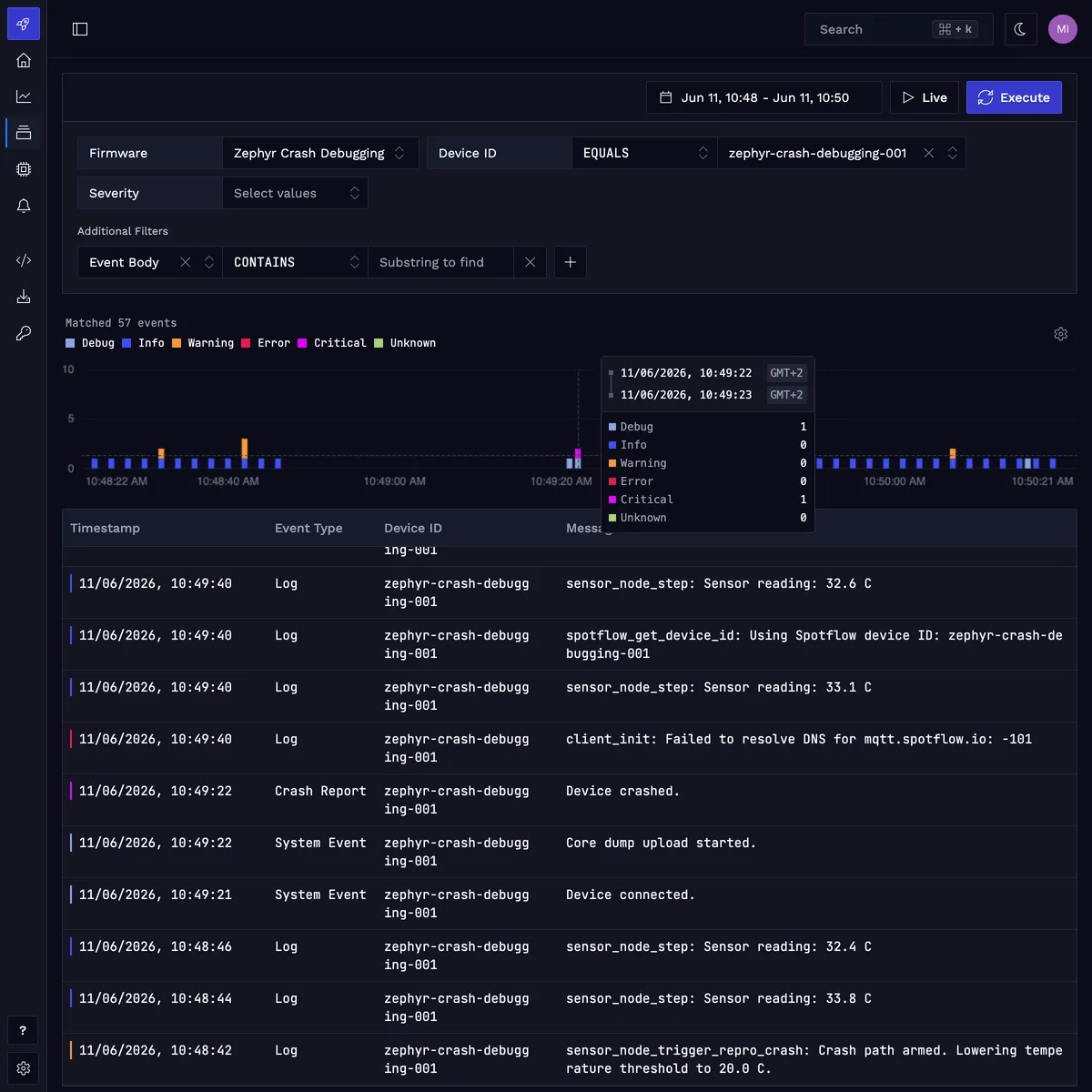Select the 'Sensor reading: 32.4 C' row
1092x1092 pixels.
(570, 955)
